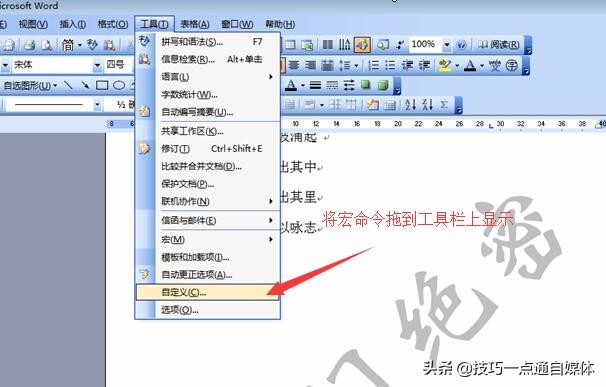Click the 3-D Style icon
606x387 pixels.
pyautogui.click(x=383, y=85)
